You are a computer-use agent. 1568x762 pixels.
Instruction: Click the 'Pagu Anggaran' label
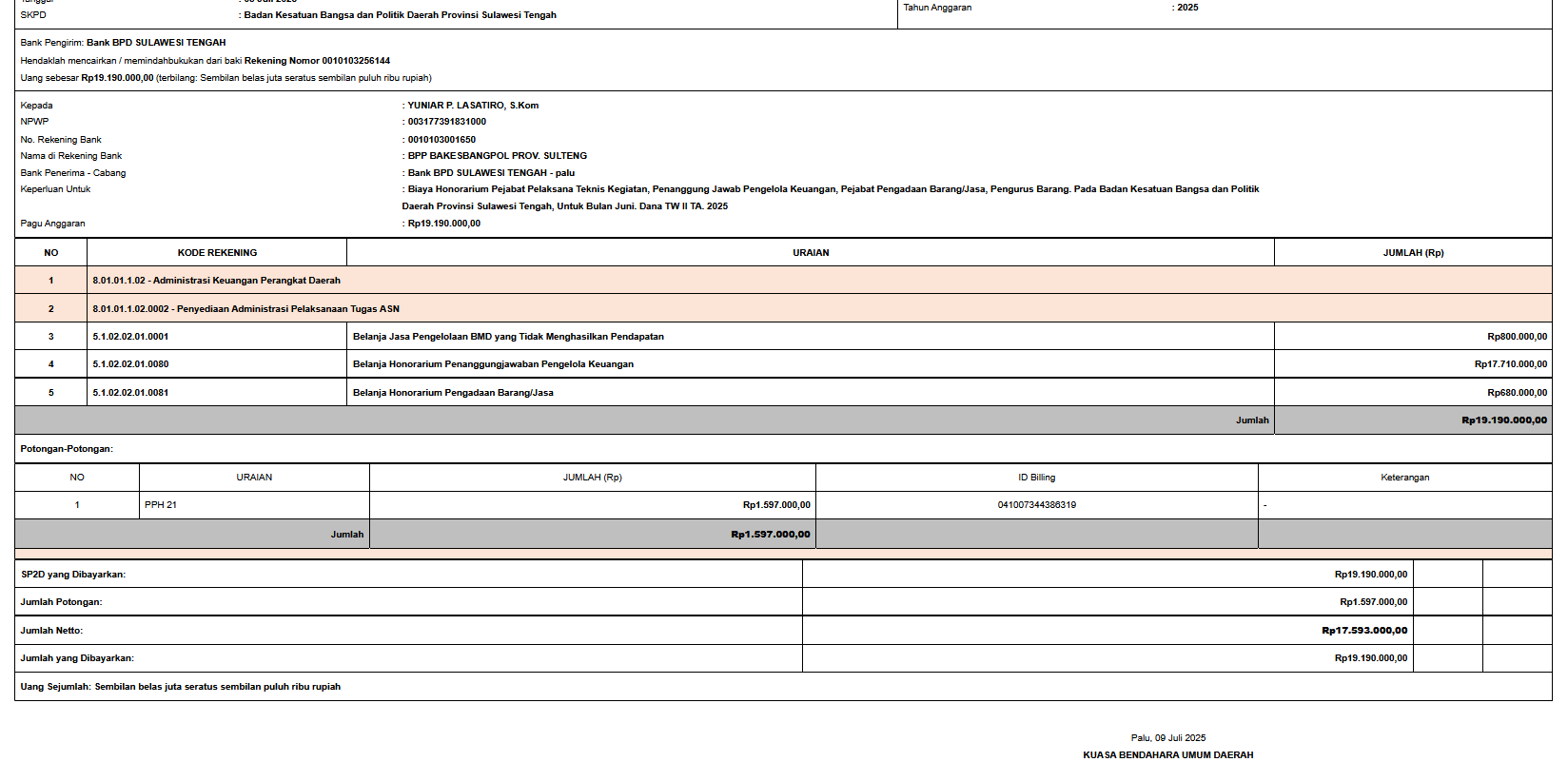(52, 224)
